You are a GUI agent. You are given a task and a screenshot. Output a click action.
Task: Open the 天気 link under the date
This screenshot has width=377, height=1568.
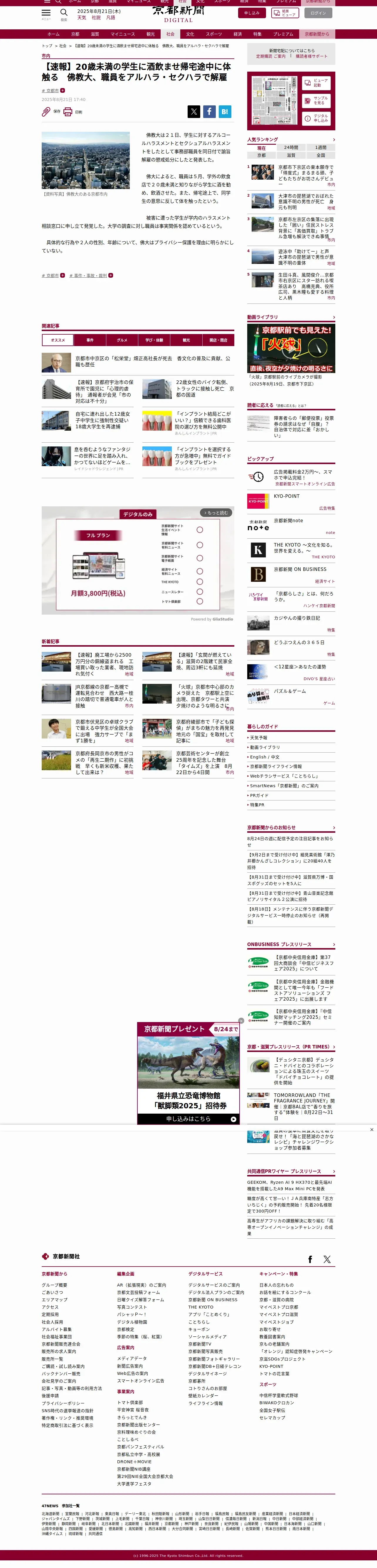(82, 18)
